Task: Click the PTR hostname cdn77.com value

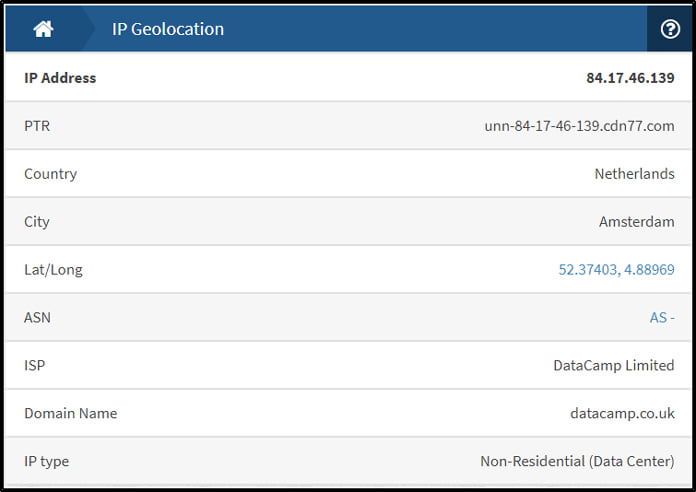Action: pyautogui.click(x=579, y=126)
